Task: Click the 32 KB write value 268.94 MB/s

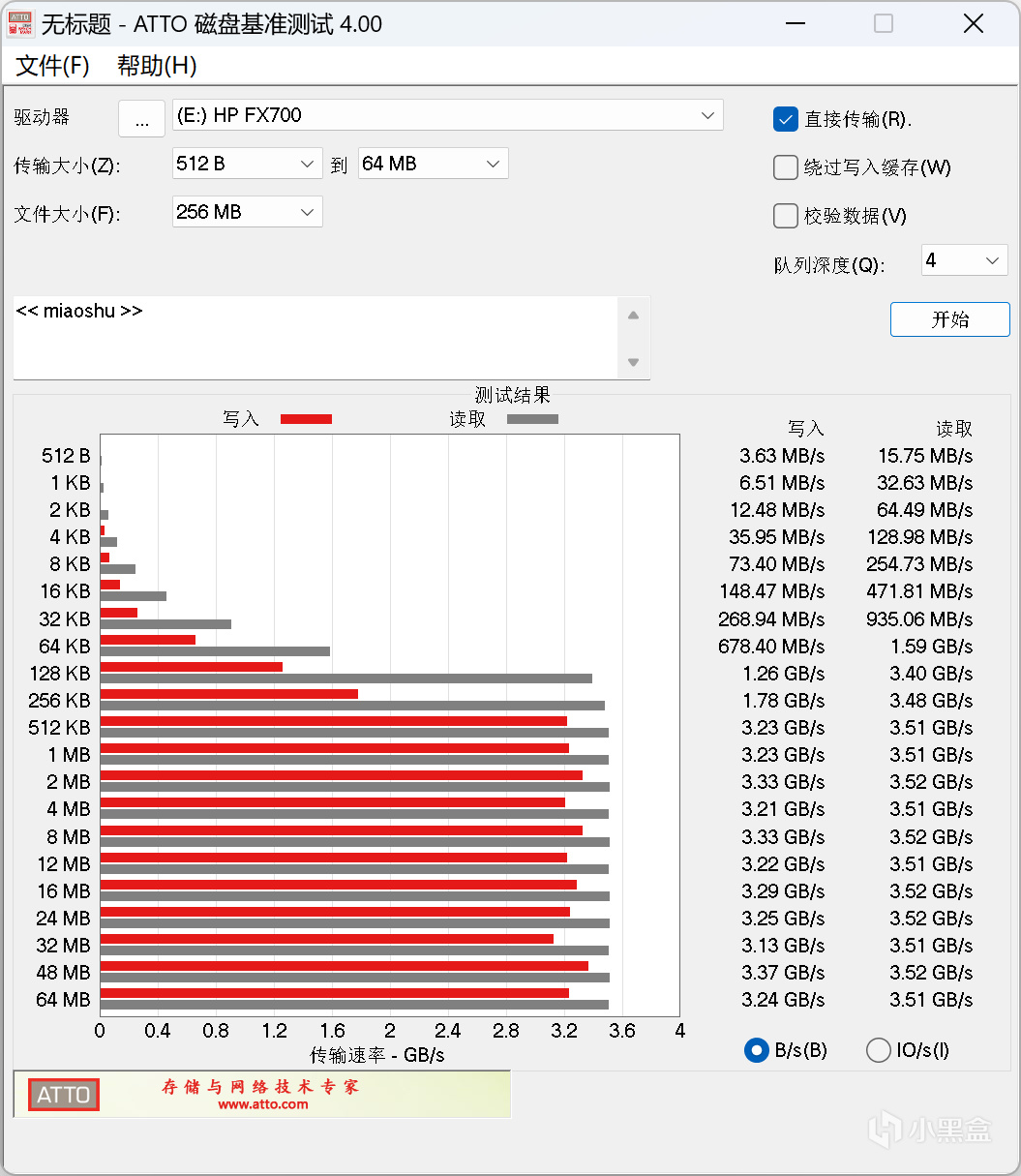Action: pyautogui.click(x=771, y=619)
